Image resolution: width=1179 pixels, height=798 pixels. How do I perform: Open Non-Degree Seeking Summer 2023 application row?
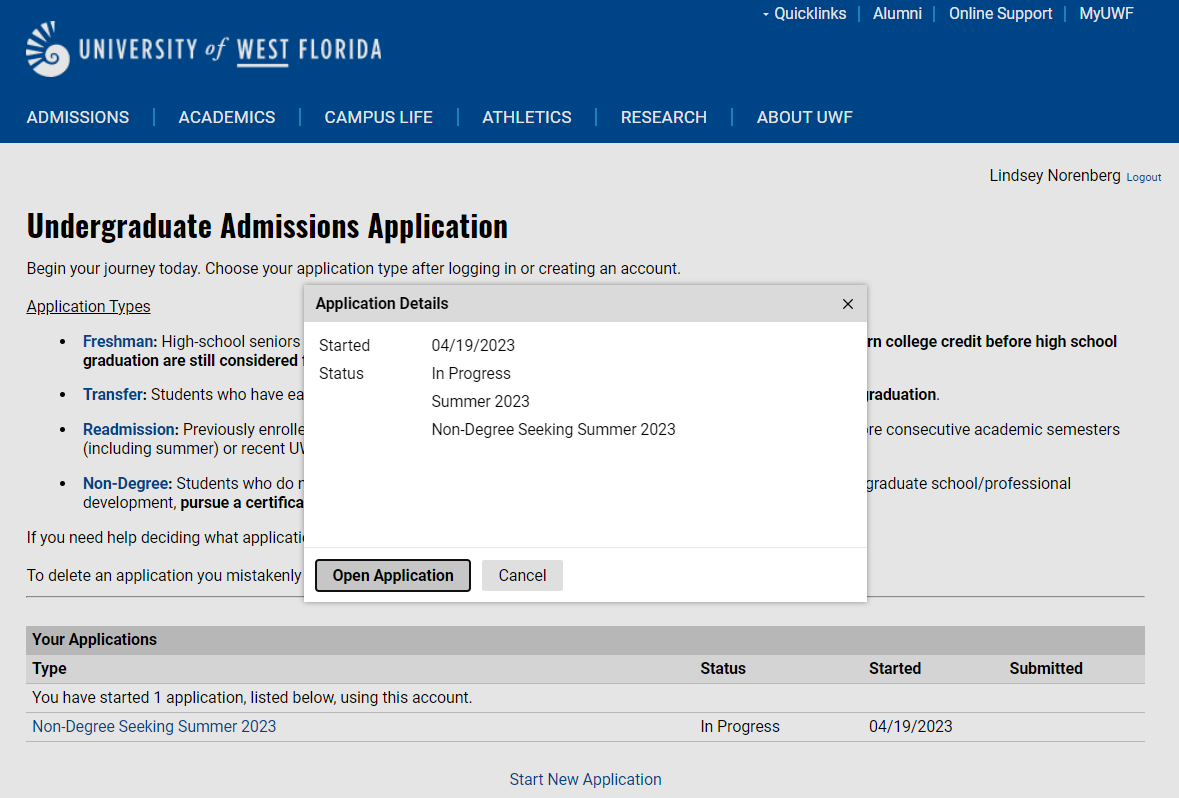click(154, 727)
